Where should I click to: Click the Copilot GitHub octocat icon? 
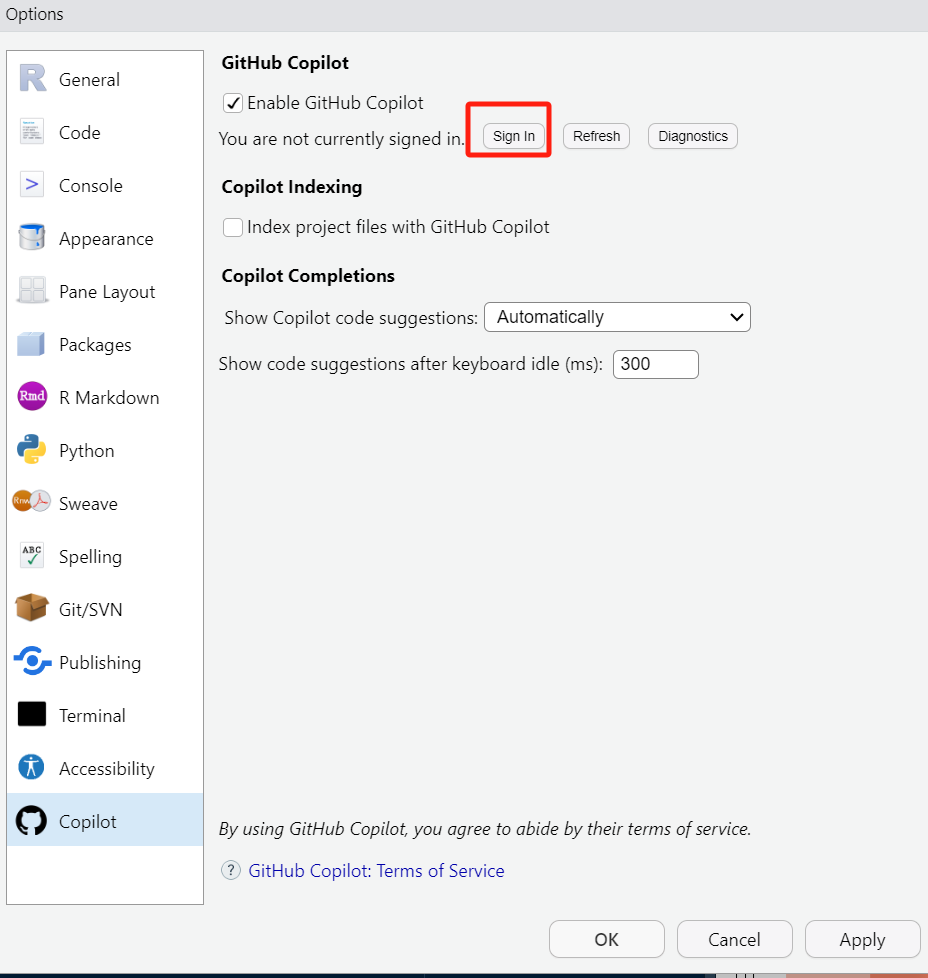coord(32,821)
